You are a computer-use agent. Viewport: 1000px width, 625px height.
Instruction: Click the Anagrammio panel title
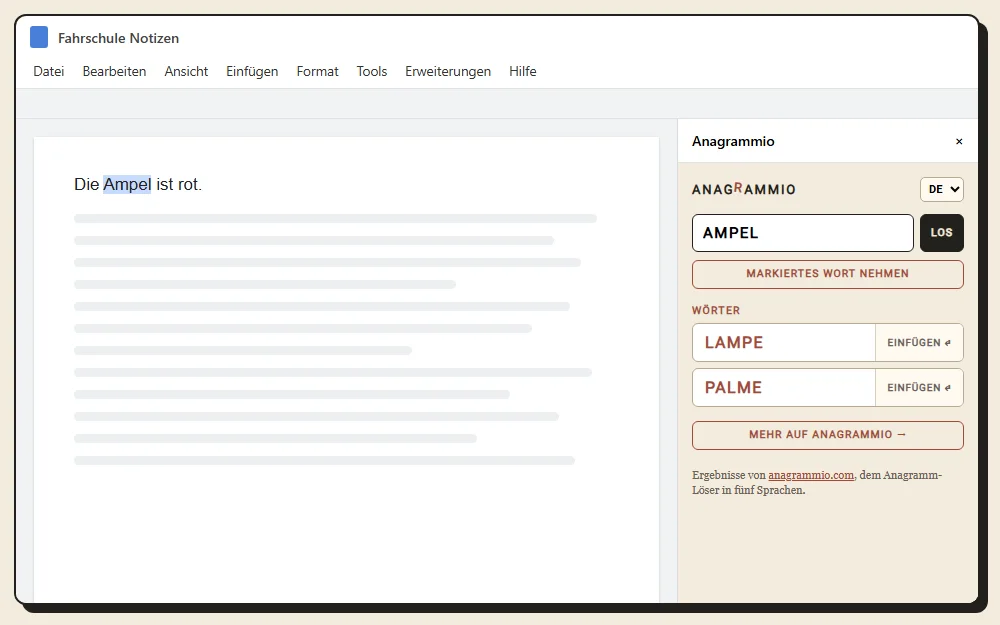733,142
